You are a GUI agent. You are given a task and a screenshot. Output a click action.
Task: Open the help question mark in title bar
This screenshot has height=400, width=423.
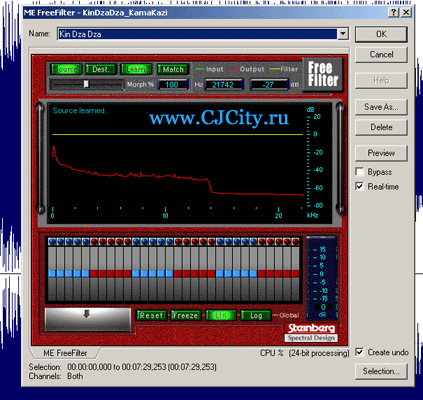click(394, 13)
